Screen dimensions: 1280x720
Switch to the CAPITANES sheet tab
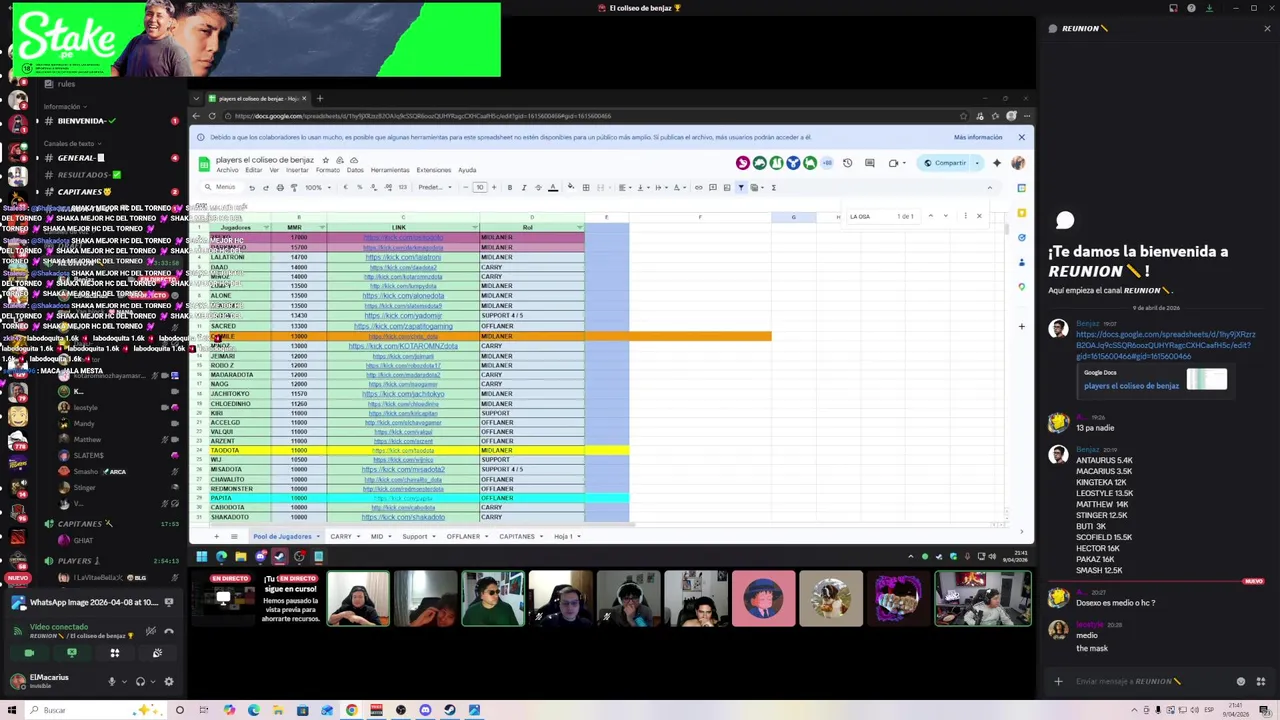(517, 536)
